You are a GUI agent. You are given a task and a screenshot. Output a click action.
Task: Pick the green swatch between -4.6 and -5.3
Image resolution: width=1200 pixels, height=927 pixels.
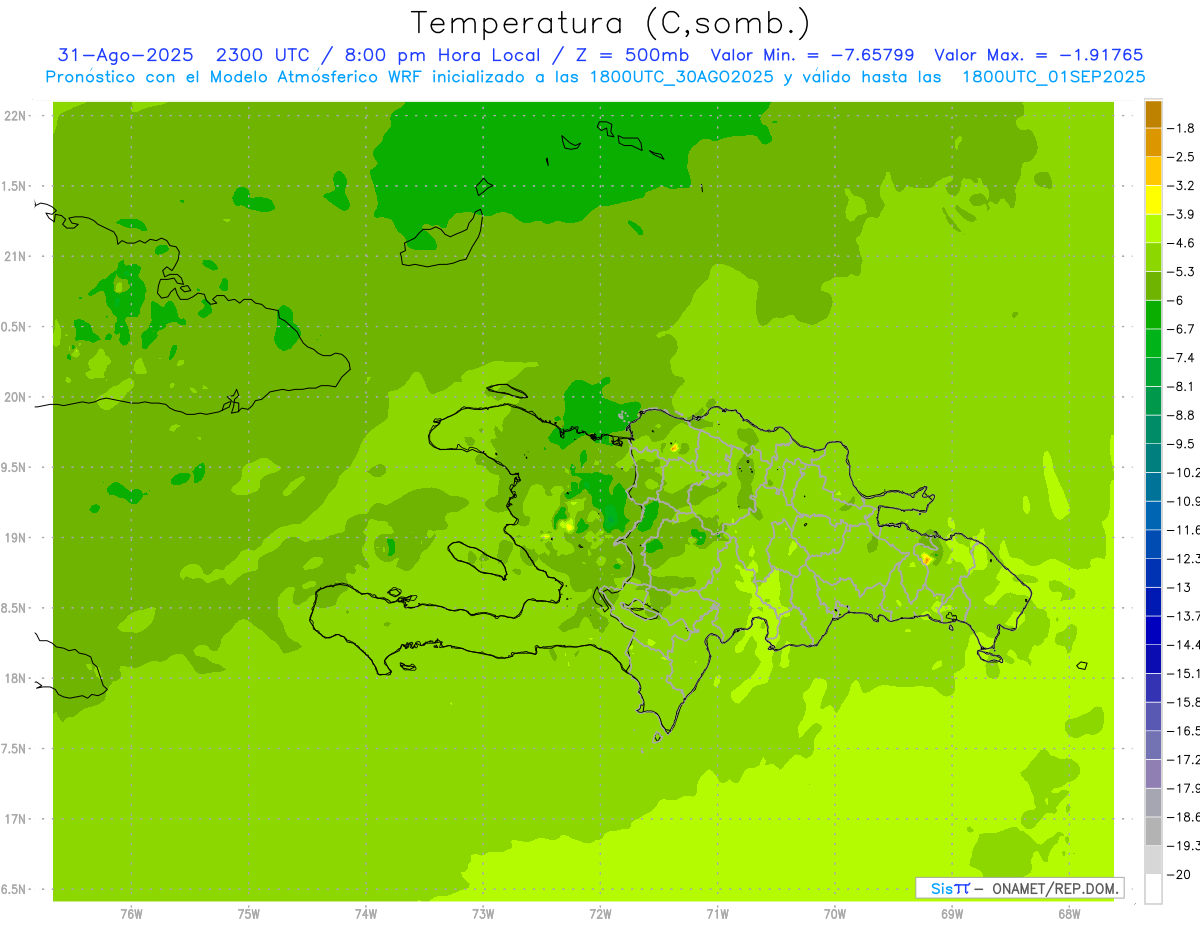pyautogui.click(x=1153, y=257)
